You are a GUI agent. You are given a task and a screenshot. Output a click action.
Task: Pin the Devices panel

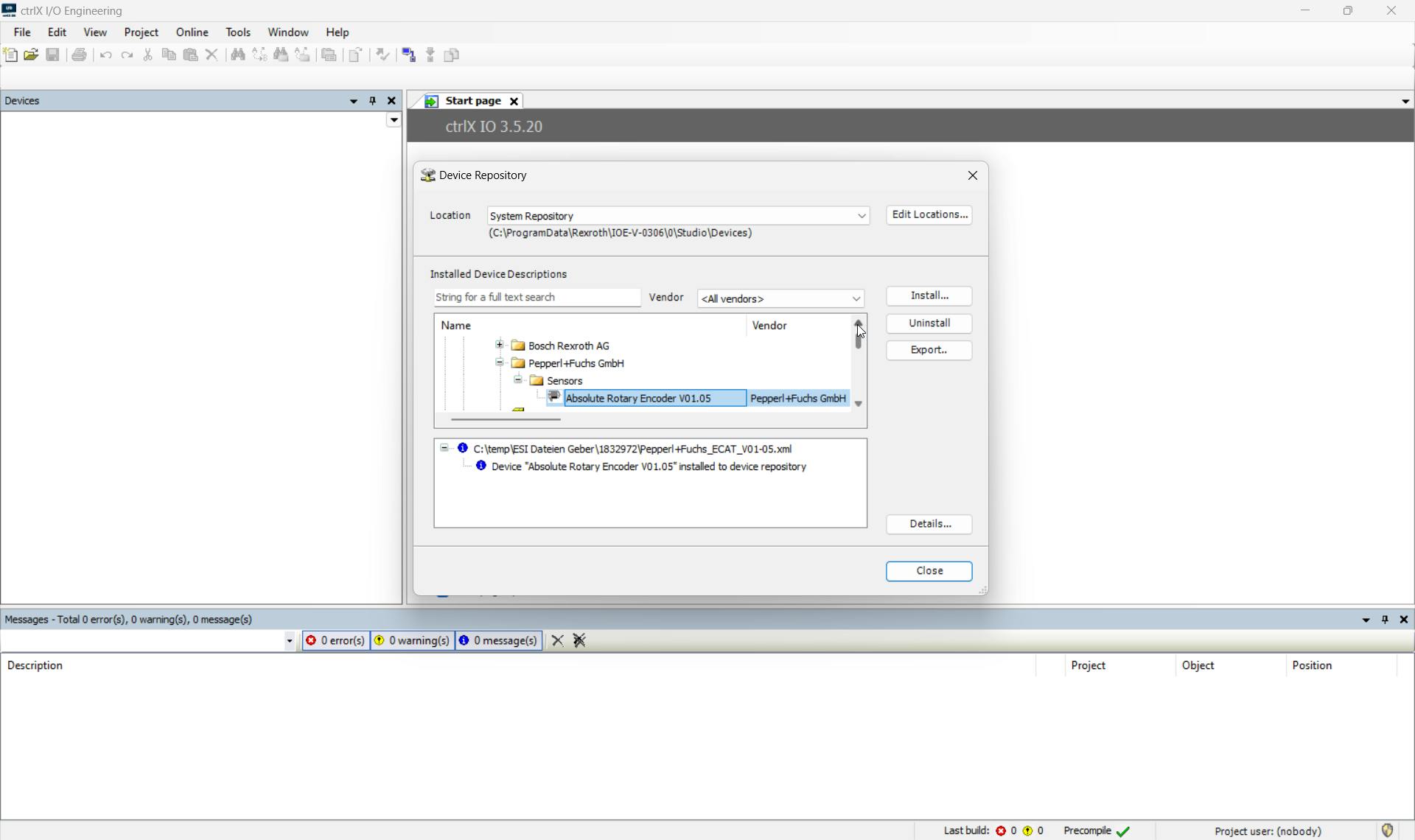coord(372,101)
